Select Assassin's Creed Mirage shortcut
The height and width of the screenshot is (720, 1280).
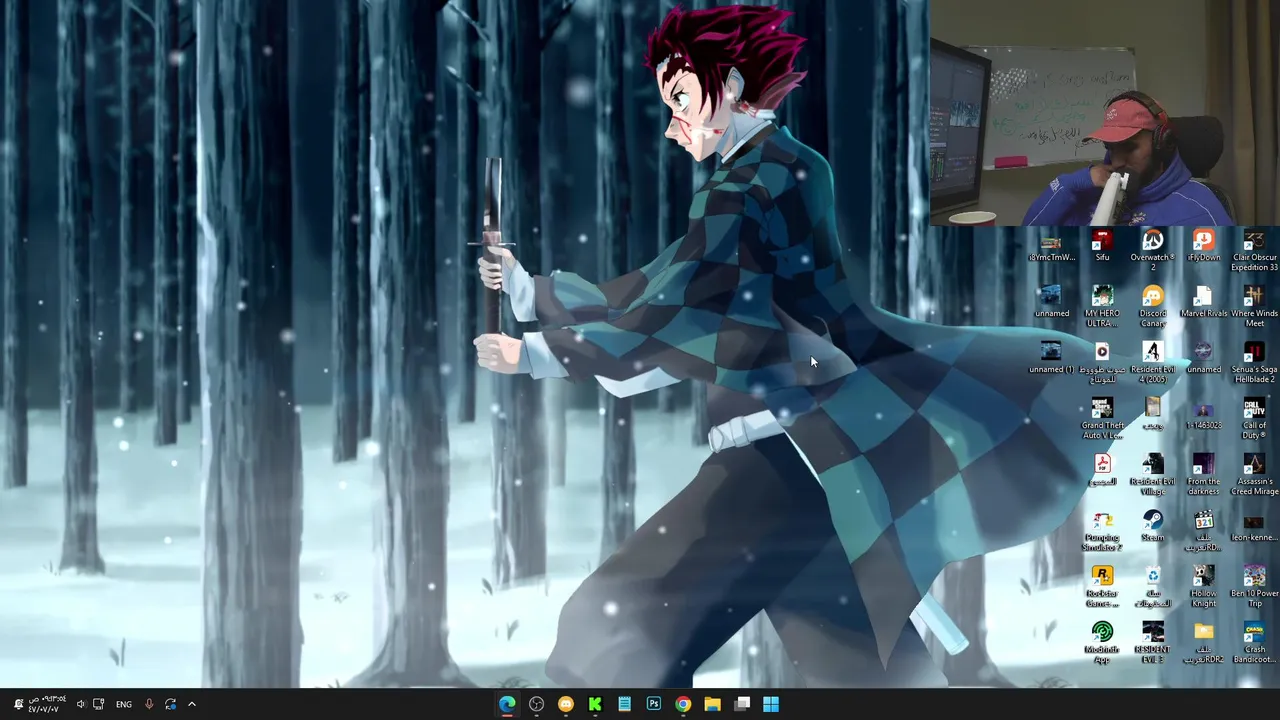1254,474
